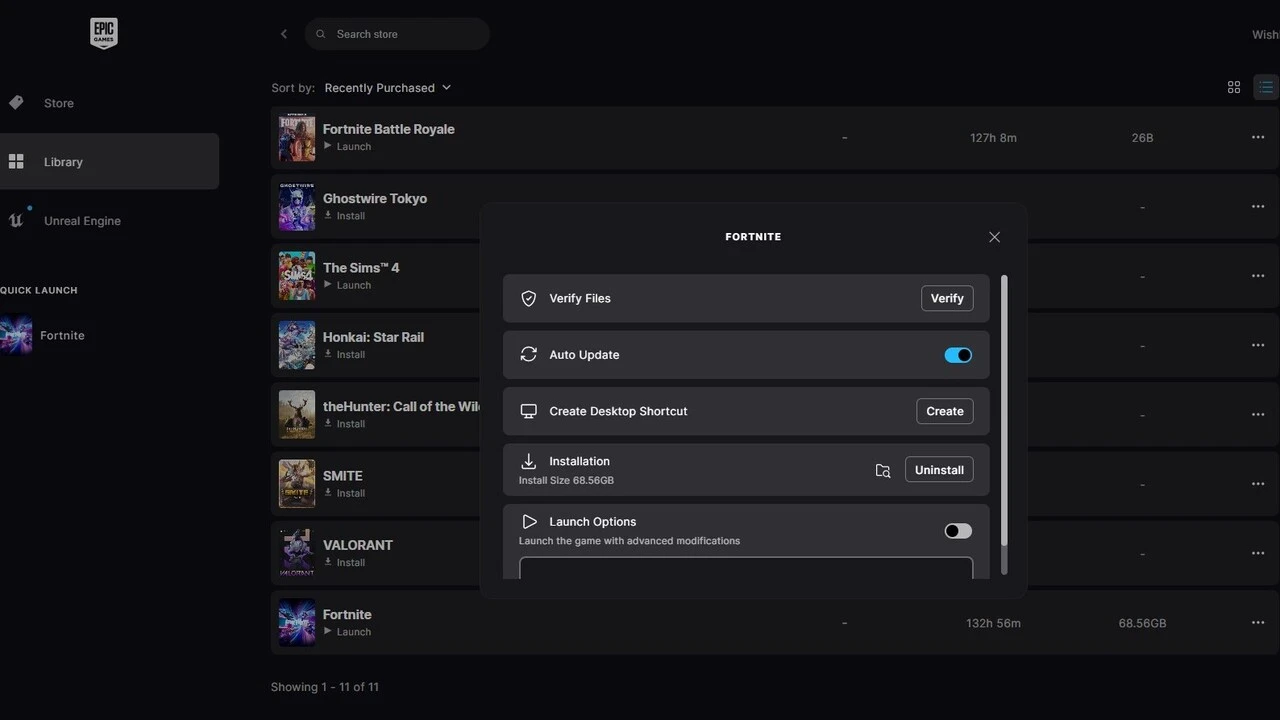Open more options for Ghostwire Tokyo
Viewport: 1280px width, 720px height.
[x=1258, y=206]
